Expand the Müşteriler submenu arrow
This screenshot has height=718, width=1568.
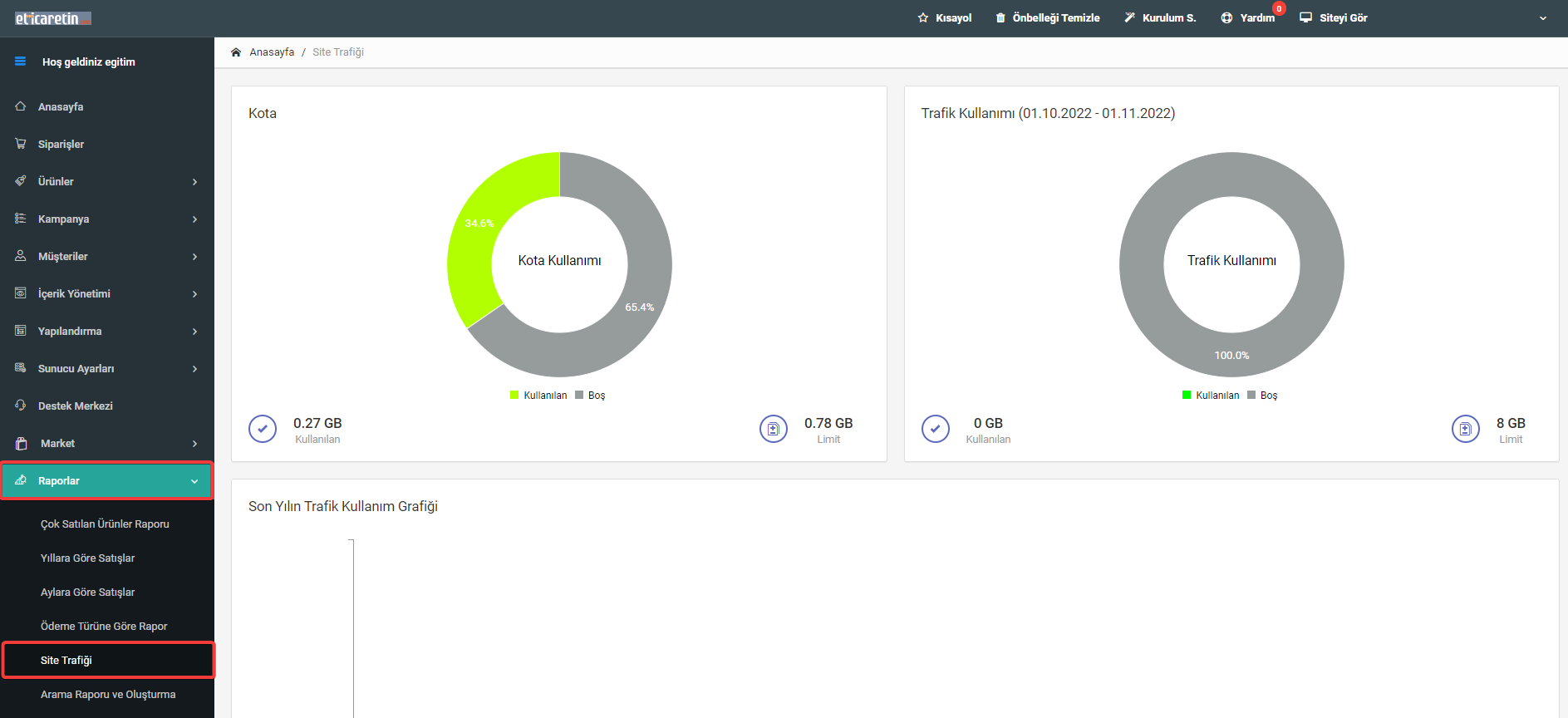(x=194, y=257)
